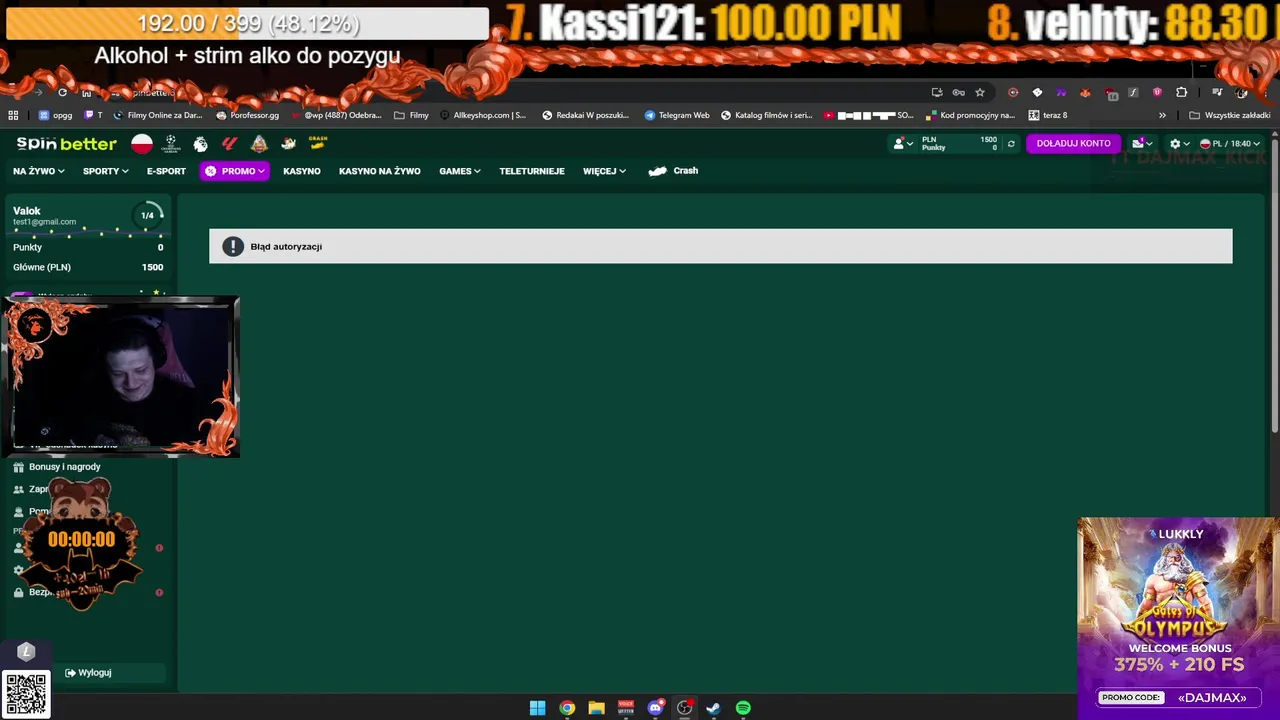Click the DOŁADUJ KONTO button
Screen dimensions: 1280x720
coord(1073,144)
